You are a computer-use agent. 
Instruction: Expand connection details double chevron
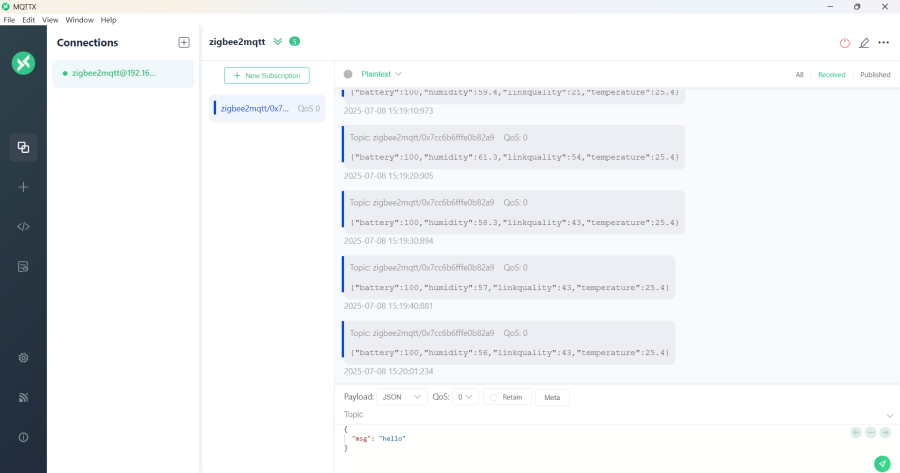pos(278,41)
